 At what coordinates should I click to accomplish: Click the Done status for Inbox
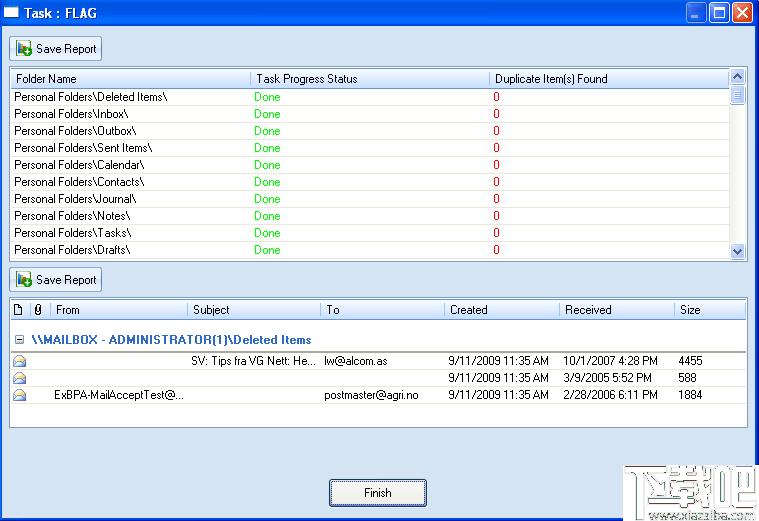tap(267, 114)
